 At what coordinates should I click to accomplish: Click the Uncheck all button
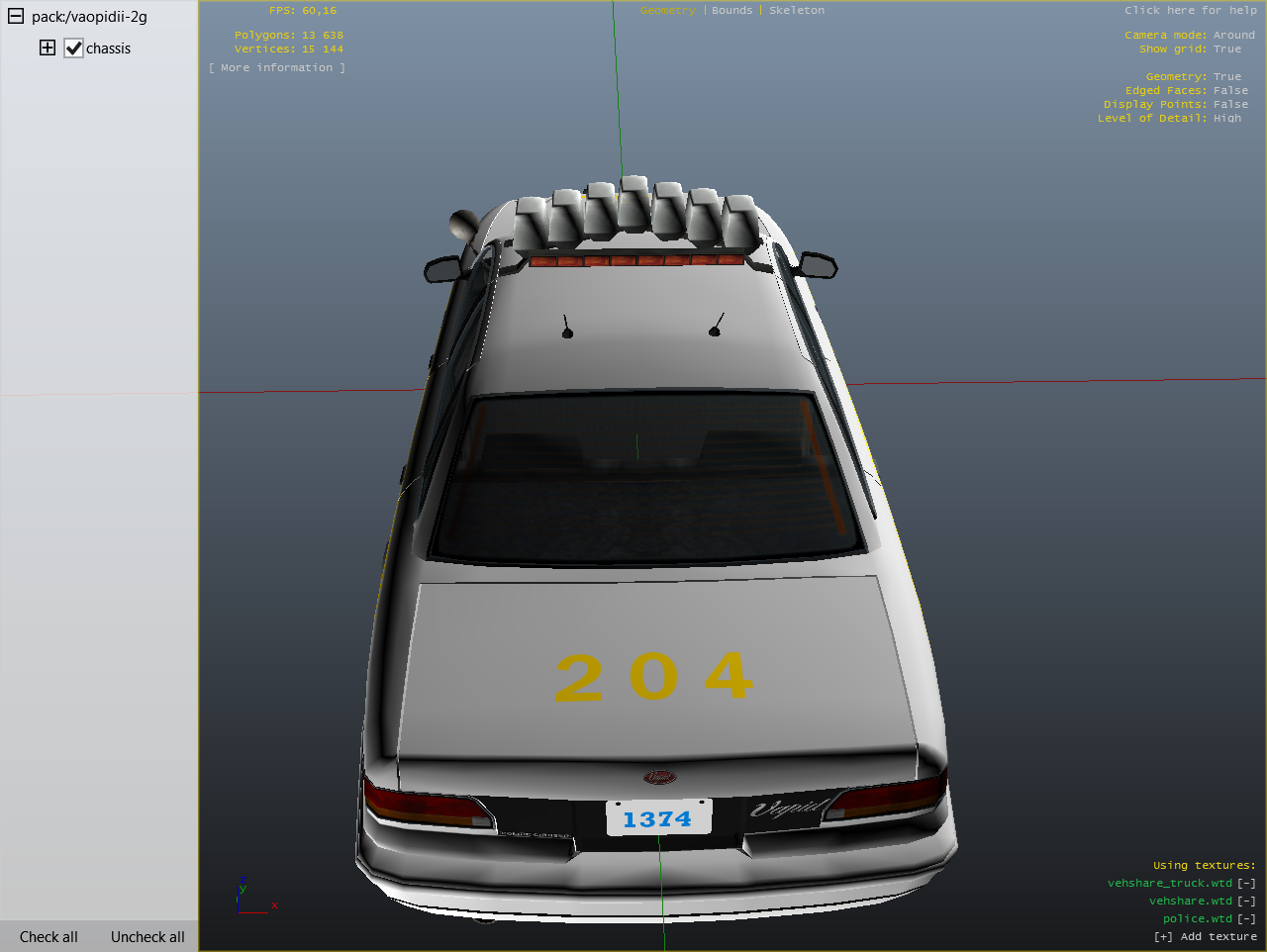[x=147, y=936]
